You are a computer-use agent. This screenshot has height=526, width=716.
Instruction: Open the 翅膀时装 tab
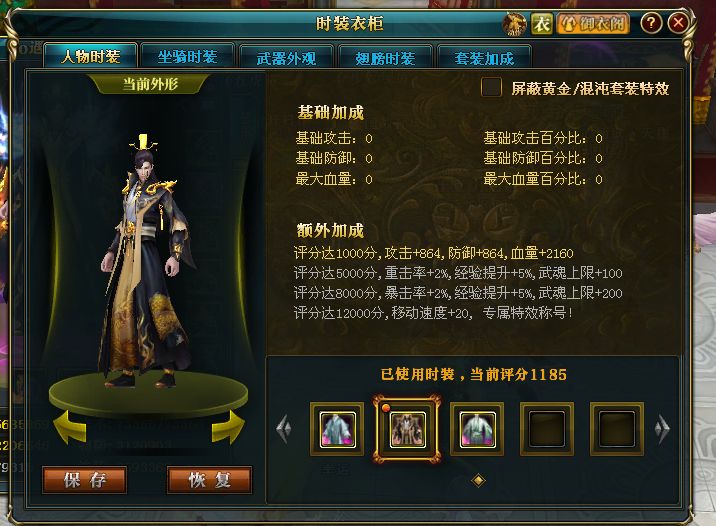pyautogui.click(x=385, y=58)
